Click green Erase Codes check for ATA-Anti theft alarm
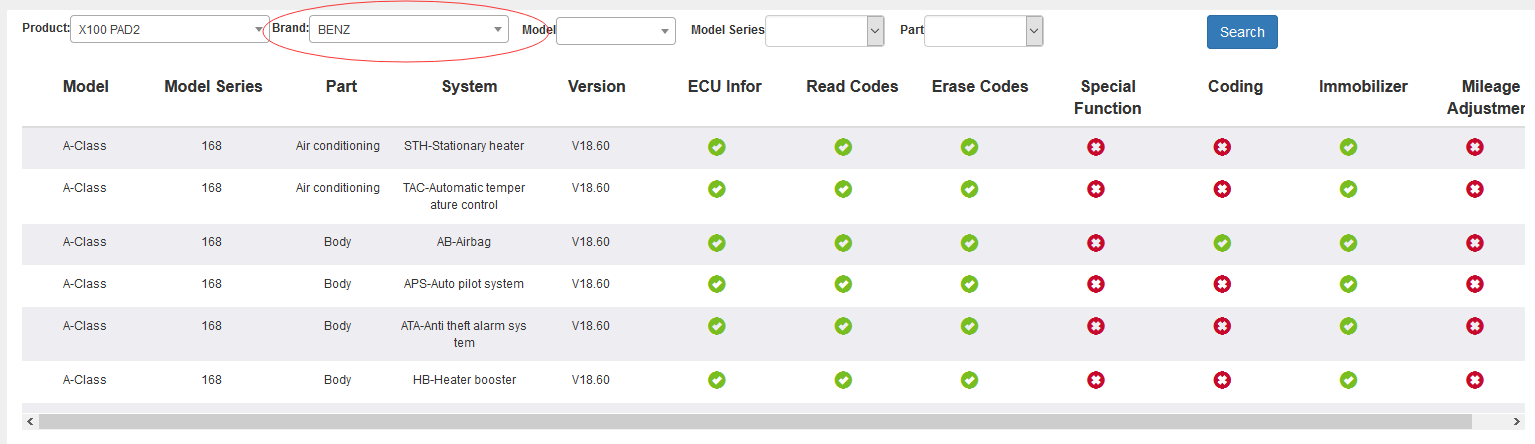 coord(969,326)
